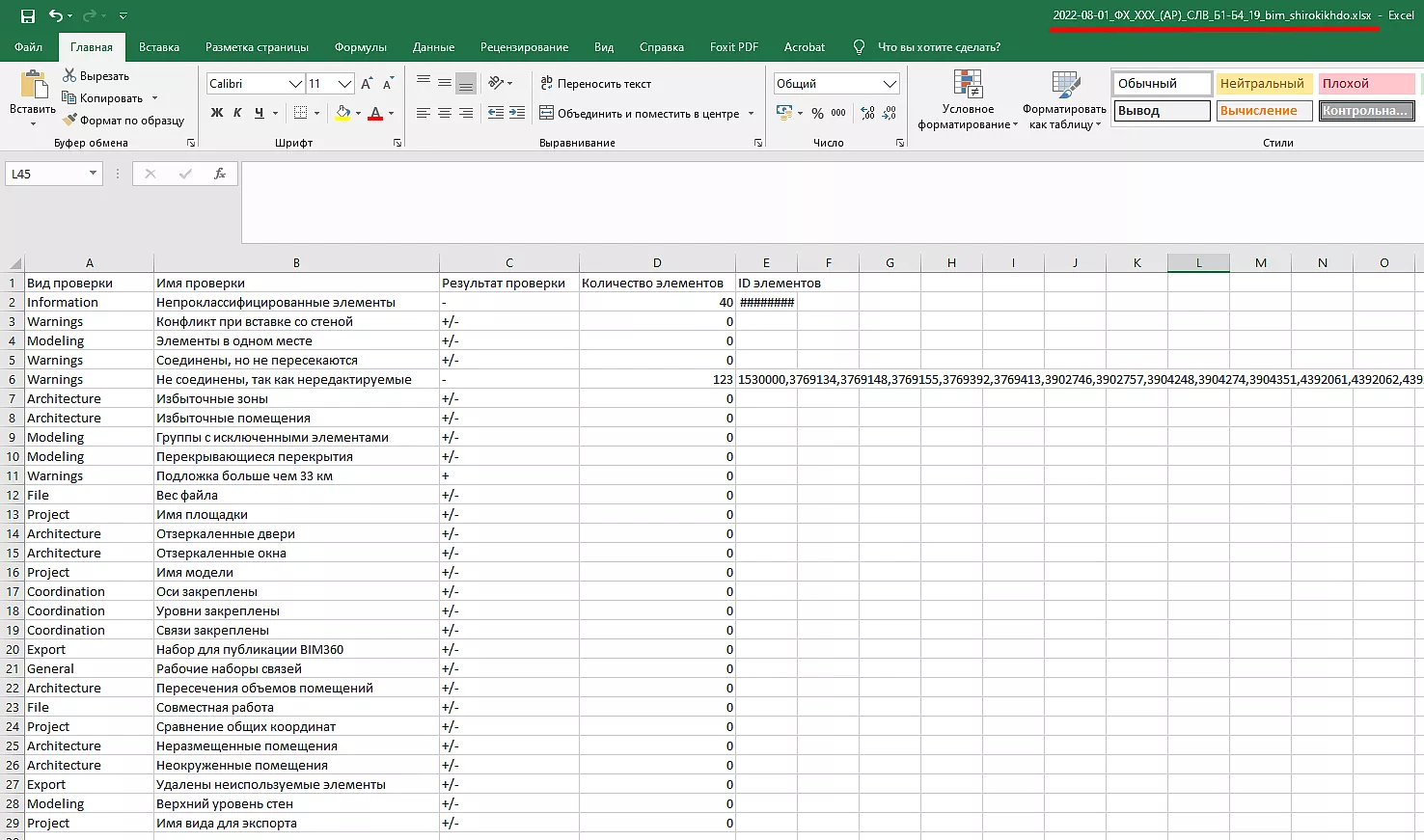This screenshot has width=1424, height=840.
Task: Open the Name Box dropdown arrow
Action: pyautogui.click(x=93, y=174)
